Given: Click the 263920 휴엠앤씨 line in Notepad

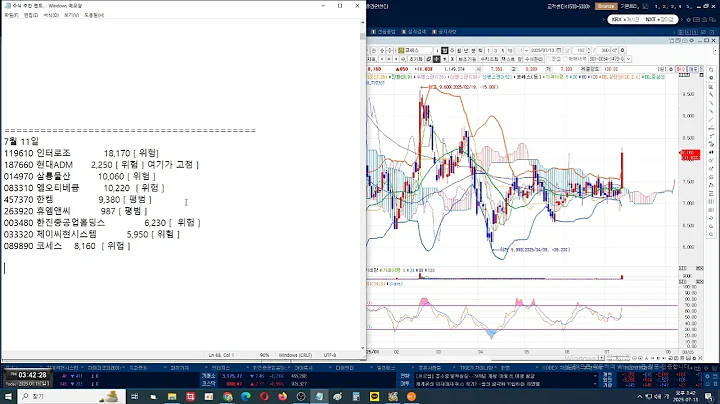Looking at the screenshot, I should point(75,211).
